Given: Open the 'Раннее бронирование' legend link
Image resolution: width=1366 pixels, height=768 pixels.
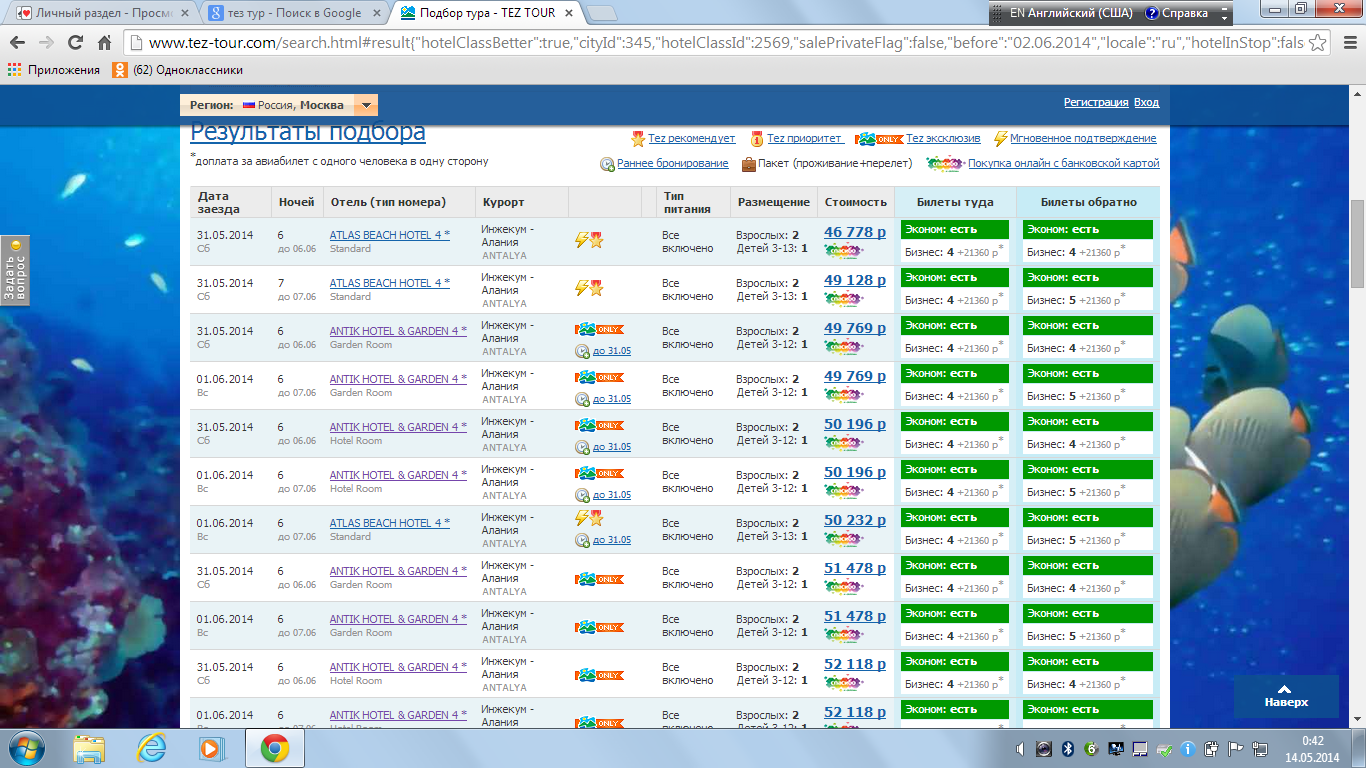Looking at the screenshot, I should click(672, 163).
